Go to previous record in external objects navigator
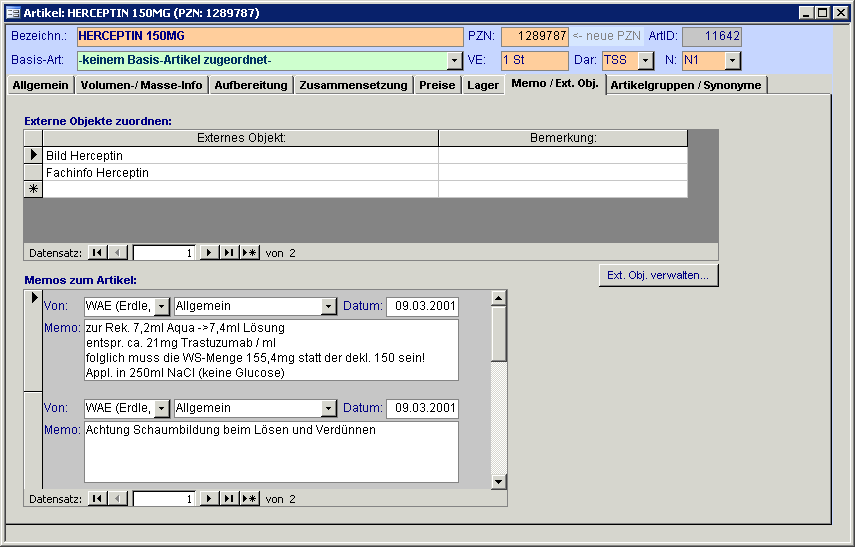Image resolution: width=855 pixels, height=547 pixels. pos(118,253)
